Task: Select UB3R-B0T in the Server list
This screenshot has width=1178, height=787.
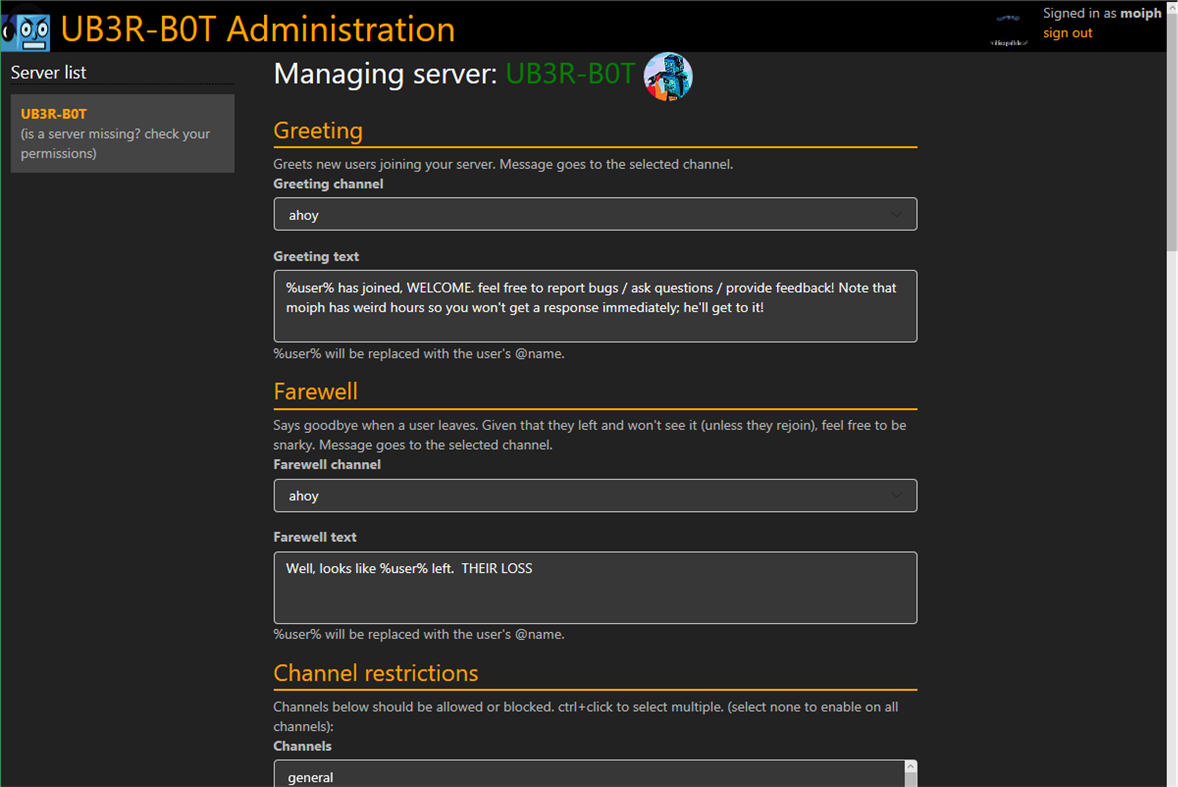Action: point(54,113)
